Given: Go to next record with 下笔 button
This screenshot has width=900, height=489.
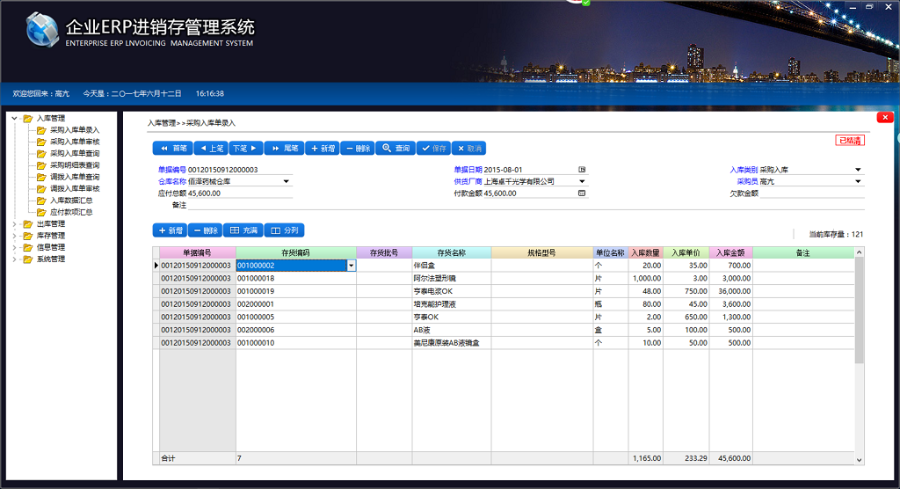Looking at the screenshot, I should [x=246, y=148].
